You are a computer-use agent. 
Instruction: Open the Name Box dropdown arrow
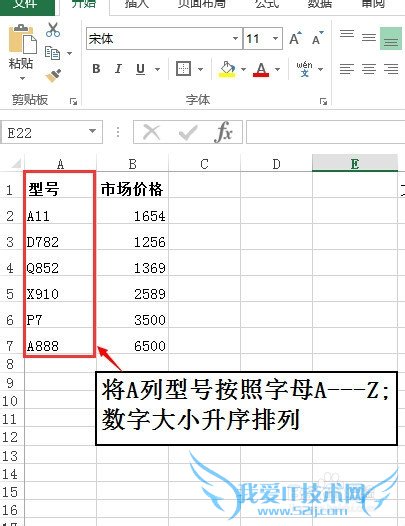click(92, 131)
